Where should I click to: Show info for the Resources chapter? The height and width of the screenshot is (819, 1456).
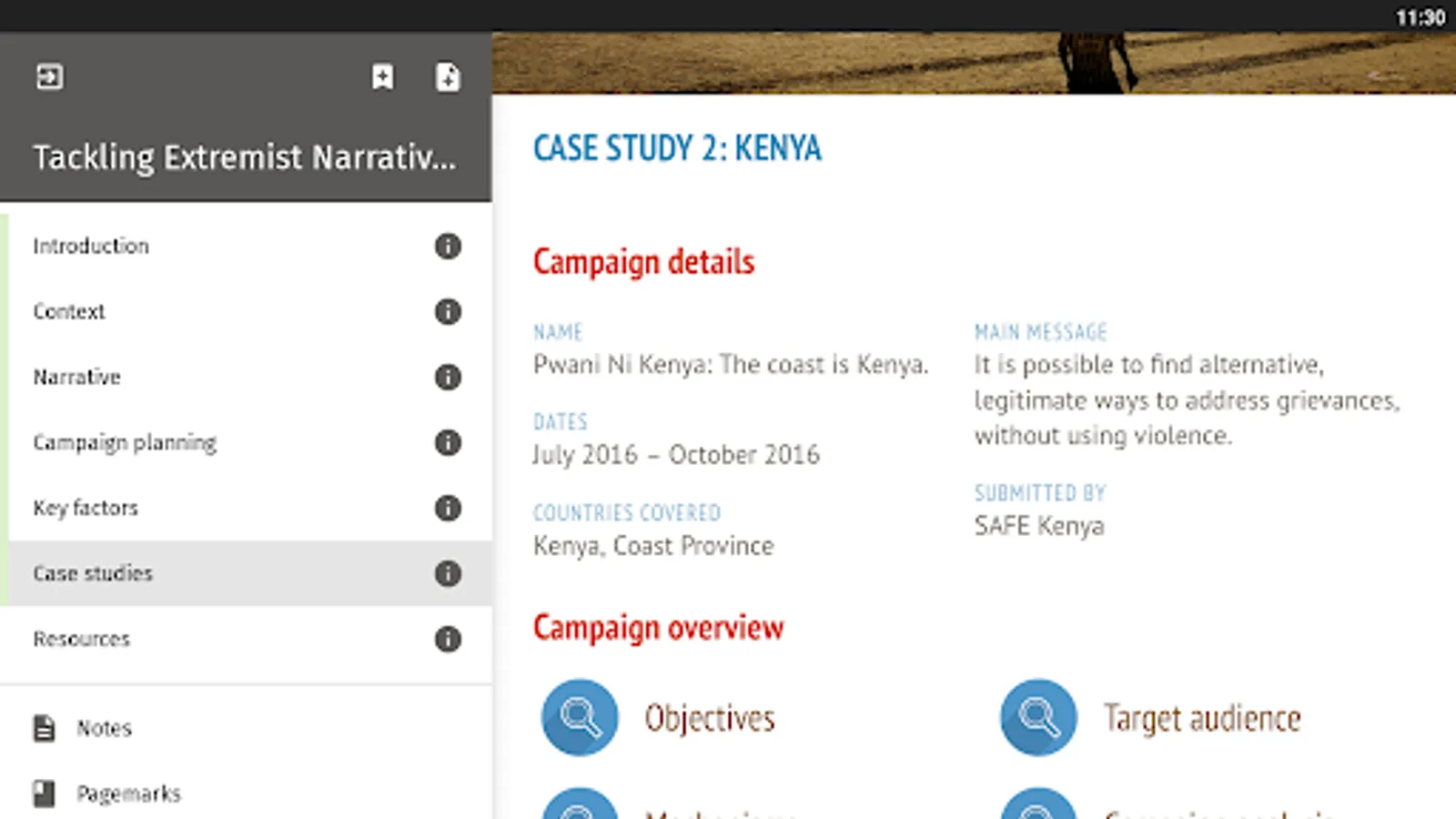point(448,640)
